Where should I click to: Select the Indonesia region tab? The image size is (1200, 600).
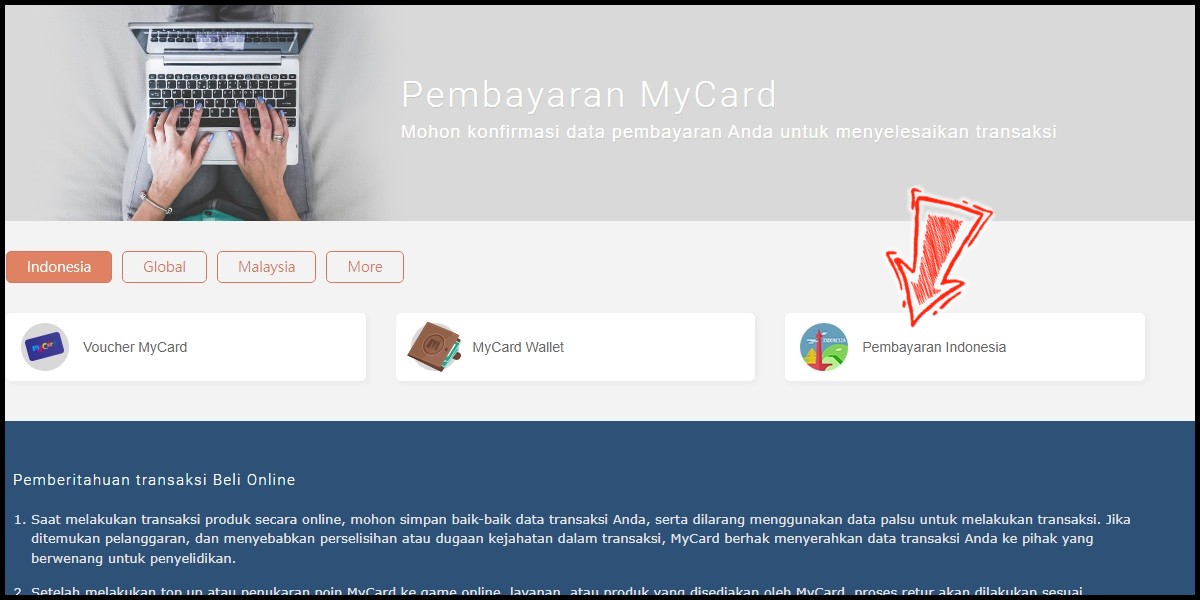point(59,267)
